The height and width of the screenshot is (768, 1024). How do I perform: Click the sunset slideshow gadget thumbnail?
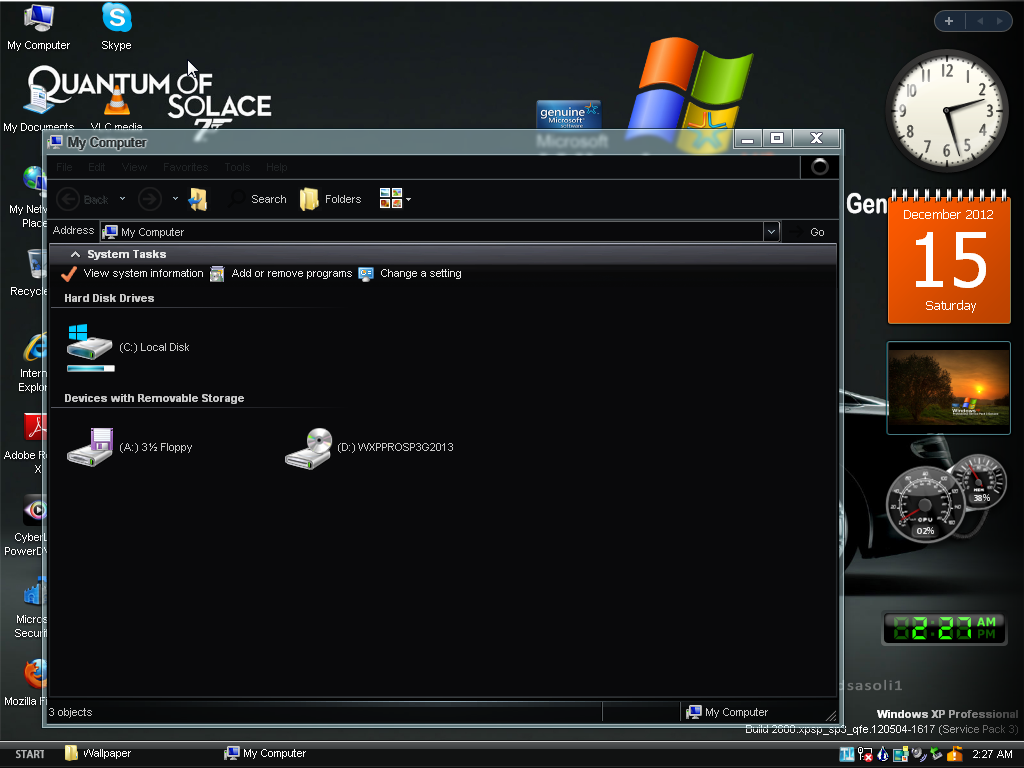[949, 388]
